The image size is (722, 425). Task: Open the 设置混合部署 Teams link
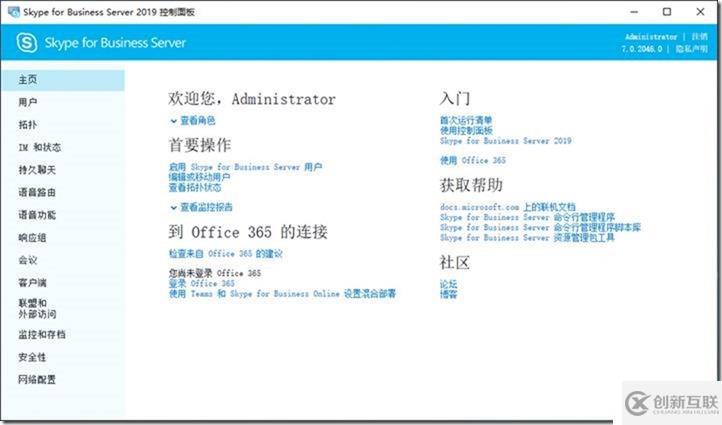[282, 293]
